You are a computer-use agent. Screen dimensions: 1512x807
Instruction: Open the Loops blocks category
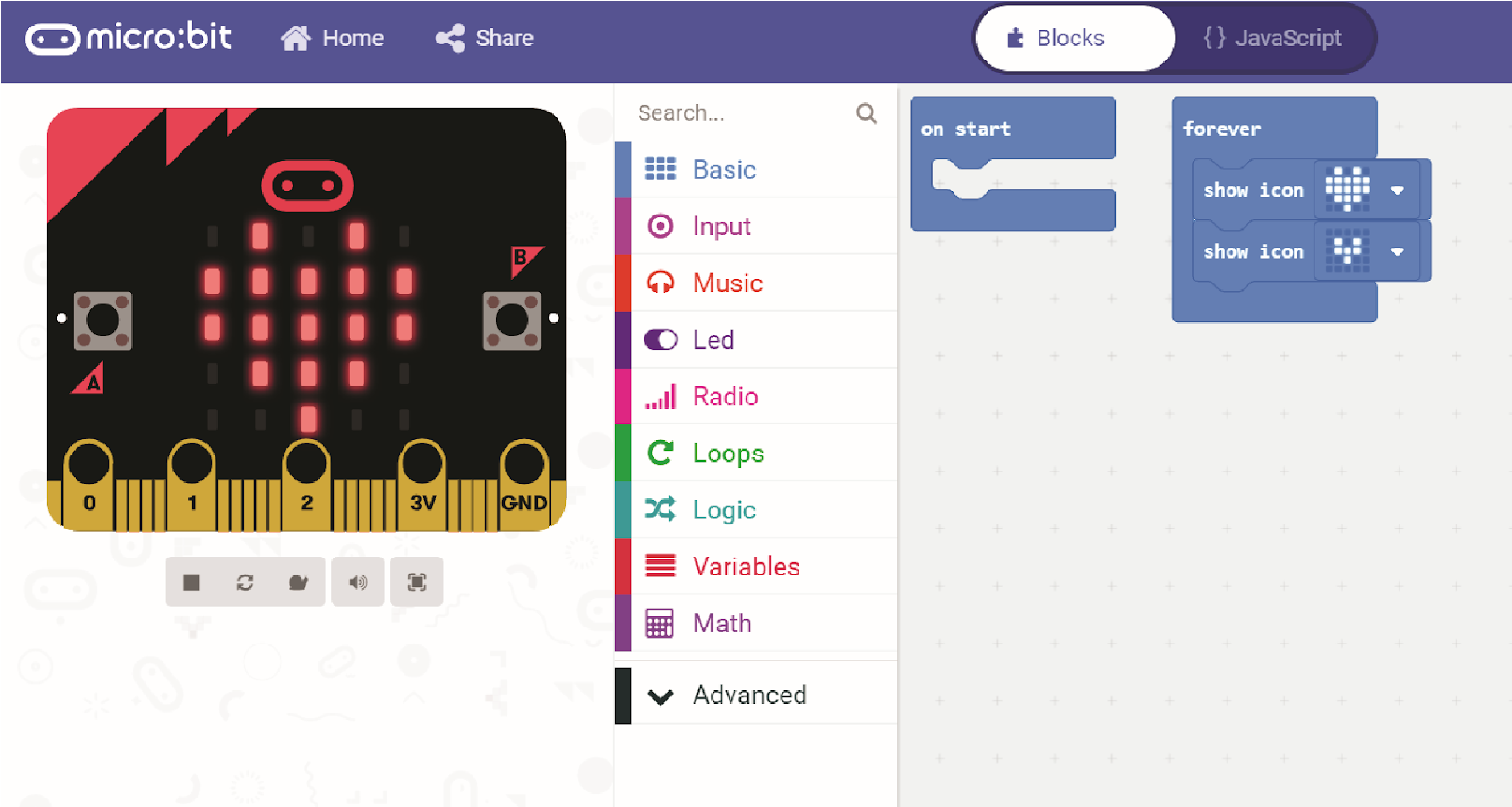pos(756,453)
